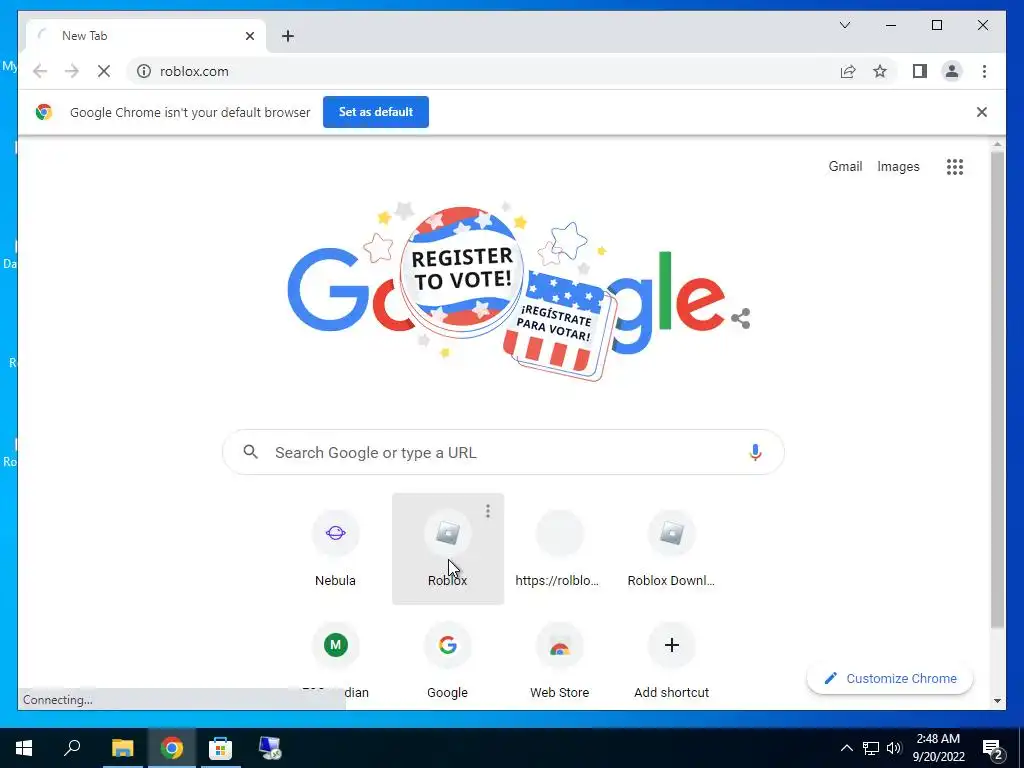Select the New Tab browser tab
The height and width of the screenshot is (768, 1024).
[146, 36]
